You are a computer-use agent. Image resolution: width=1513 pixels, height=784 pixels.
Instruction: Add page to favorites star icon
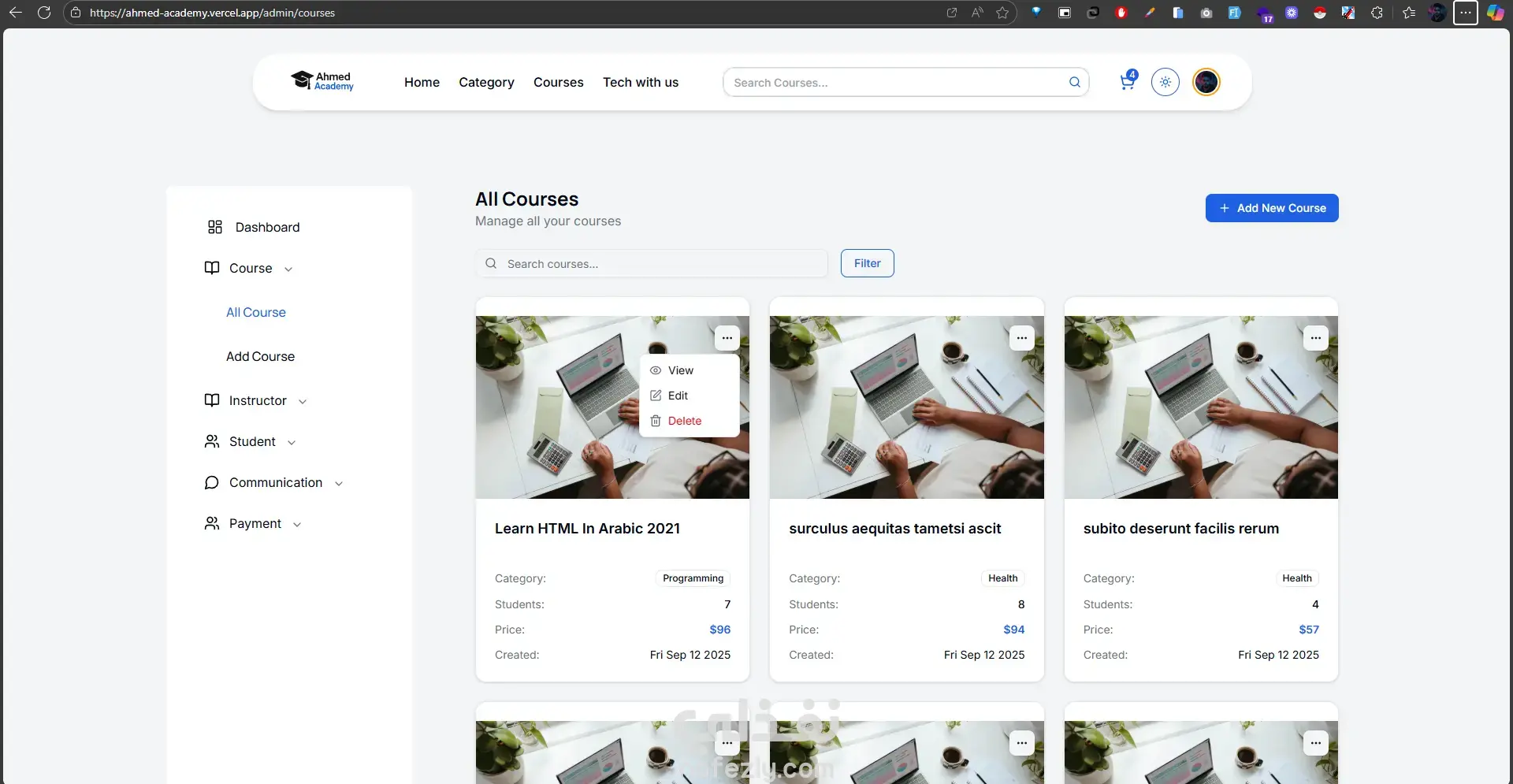click(1002, 13)
